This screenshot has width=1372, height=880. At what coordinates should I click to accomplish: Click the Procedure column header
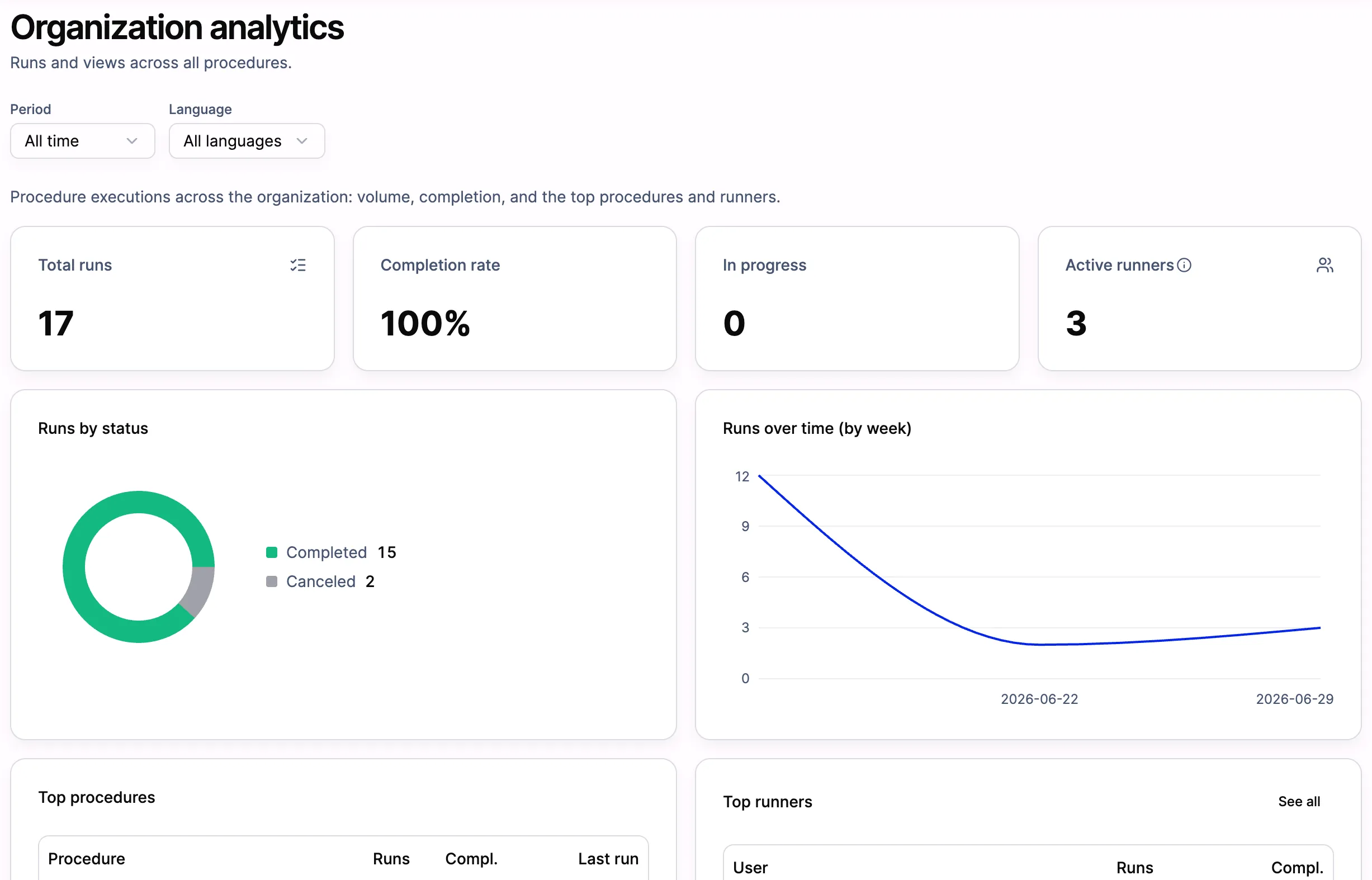(86, 859)
